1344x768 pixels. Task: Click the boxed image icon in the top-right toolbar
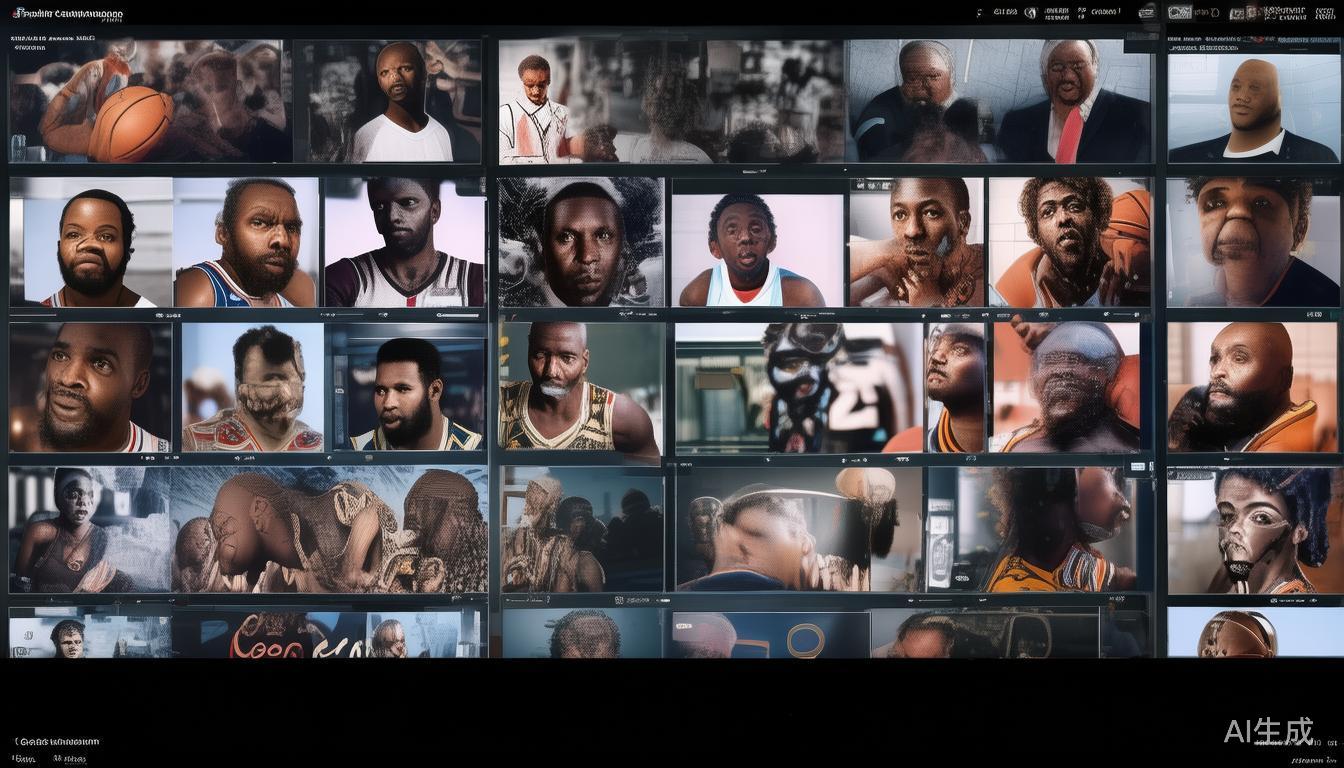click(1179, 13)
